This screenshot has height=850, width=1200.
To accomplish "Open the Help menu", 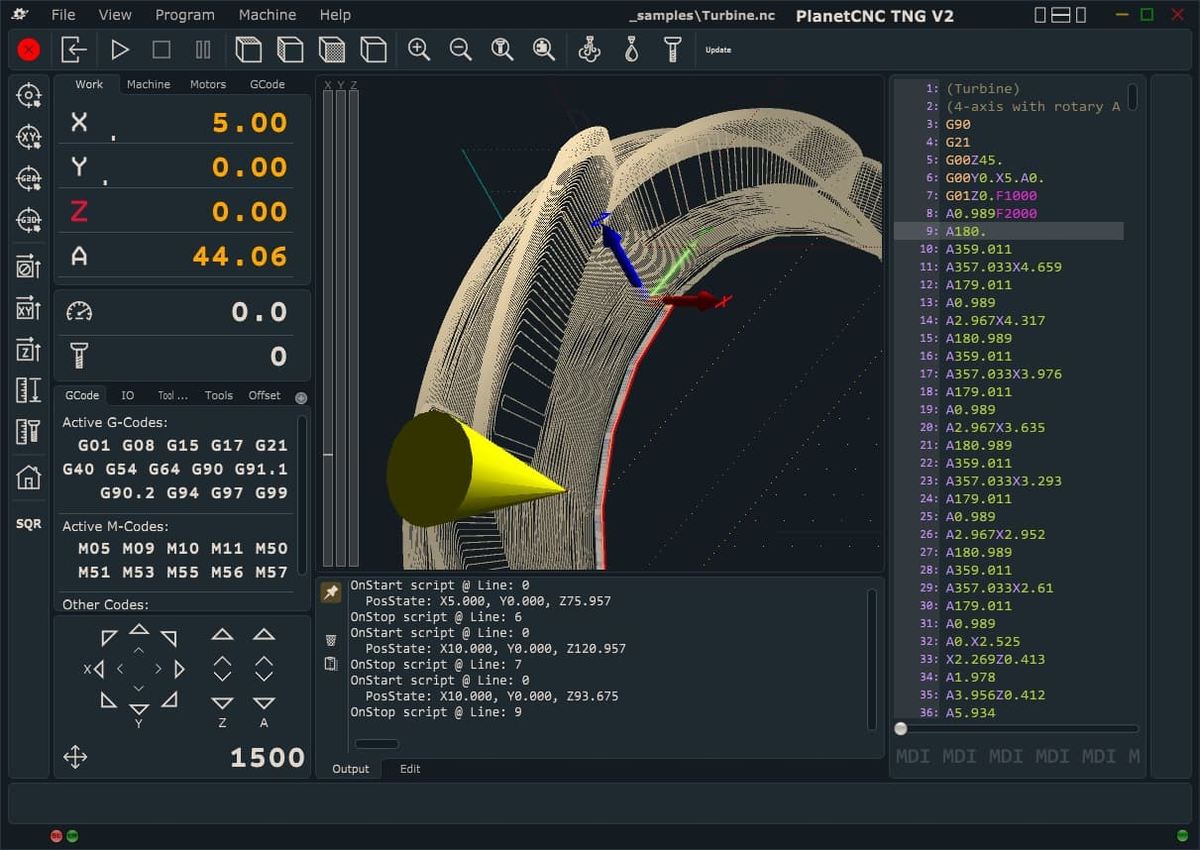I will point(335,15).
